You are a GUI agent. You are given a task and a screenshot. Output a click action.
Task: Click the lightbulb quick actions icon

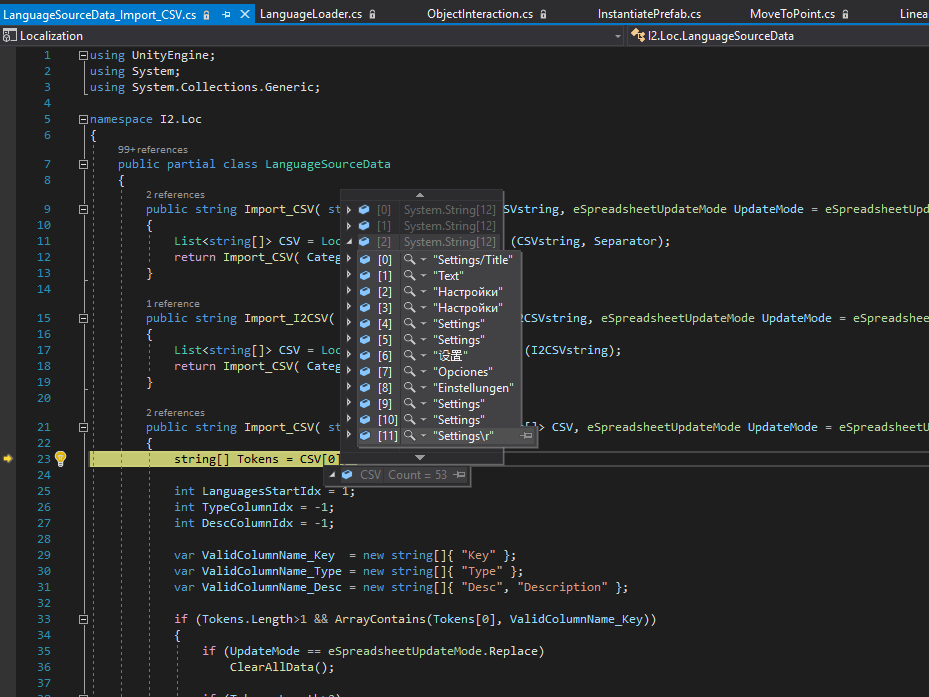(x=60, y=459)
